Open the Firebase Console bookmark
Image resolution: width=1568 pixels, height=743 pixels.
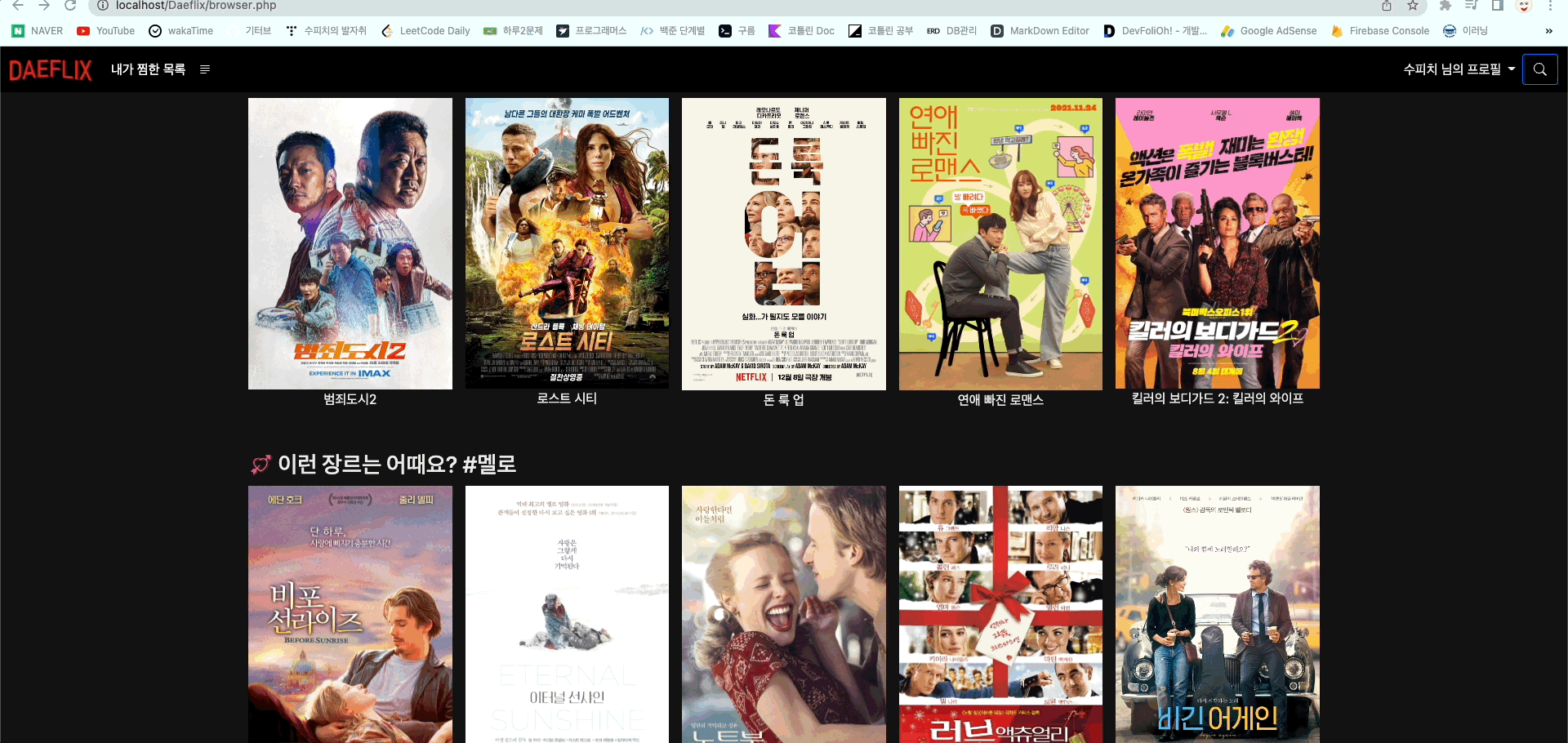click(x=1380, y=31)
